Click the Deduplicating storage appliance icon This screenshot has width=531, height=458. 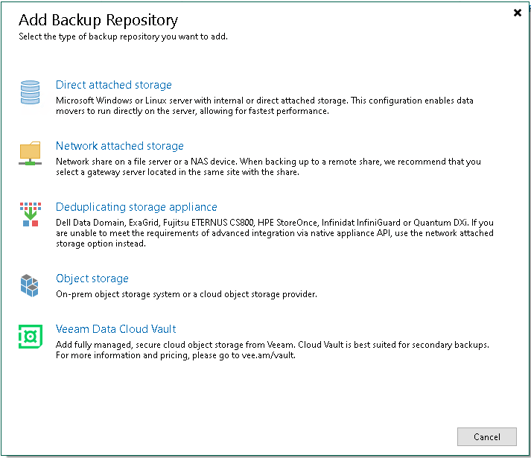(x=30, y=214)
